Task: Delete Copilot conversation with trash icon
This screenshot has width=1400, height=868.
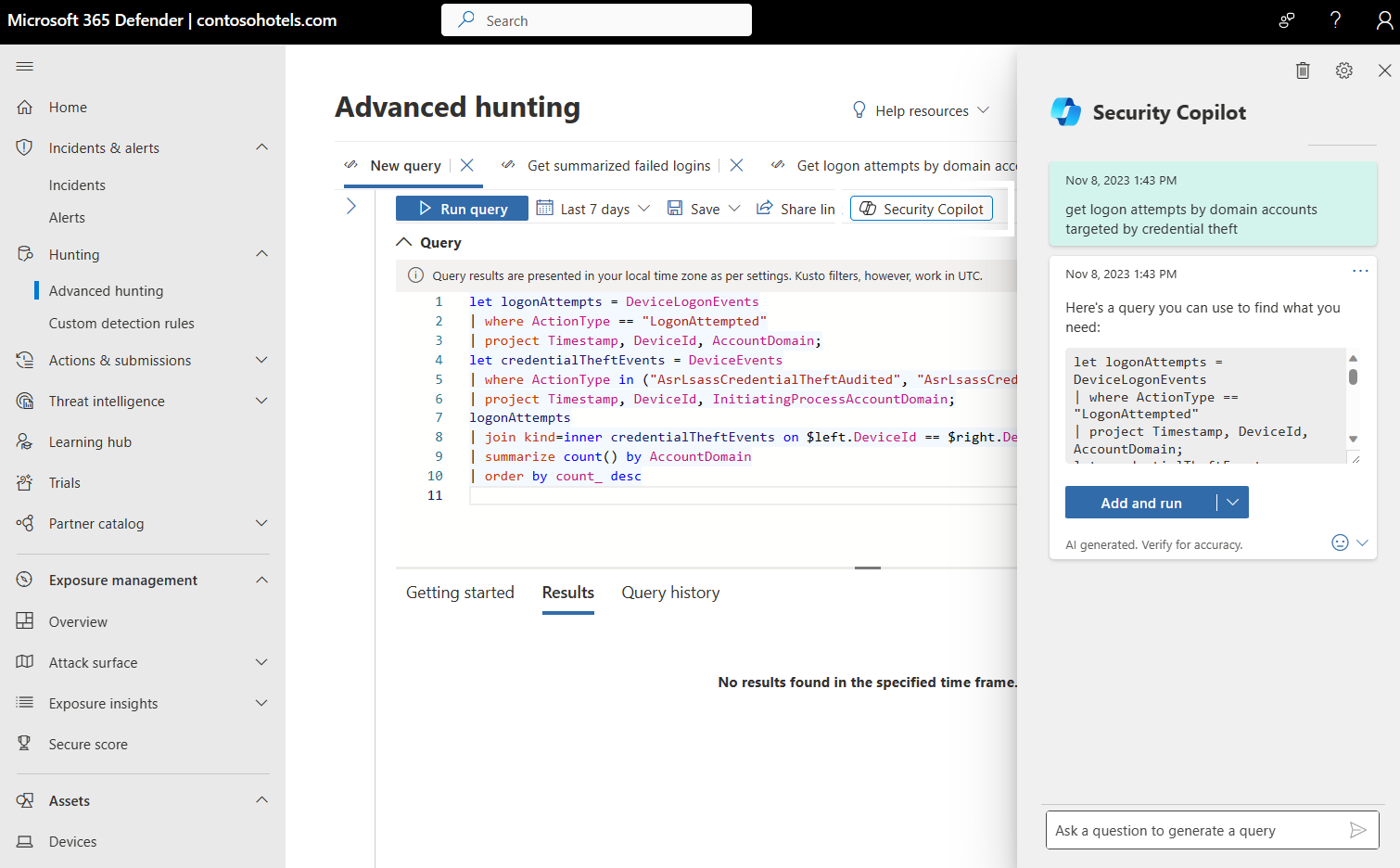Action: [1303, 70]
